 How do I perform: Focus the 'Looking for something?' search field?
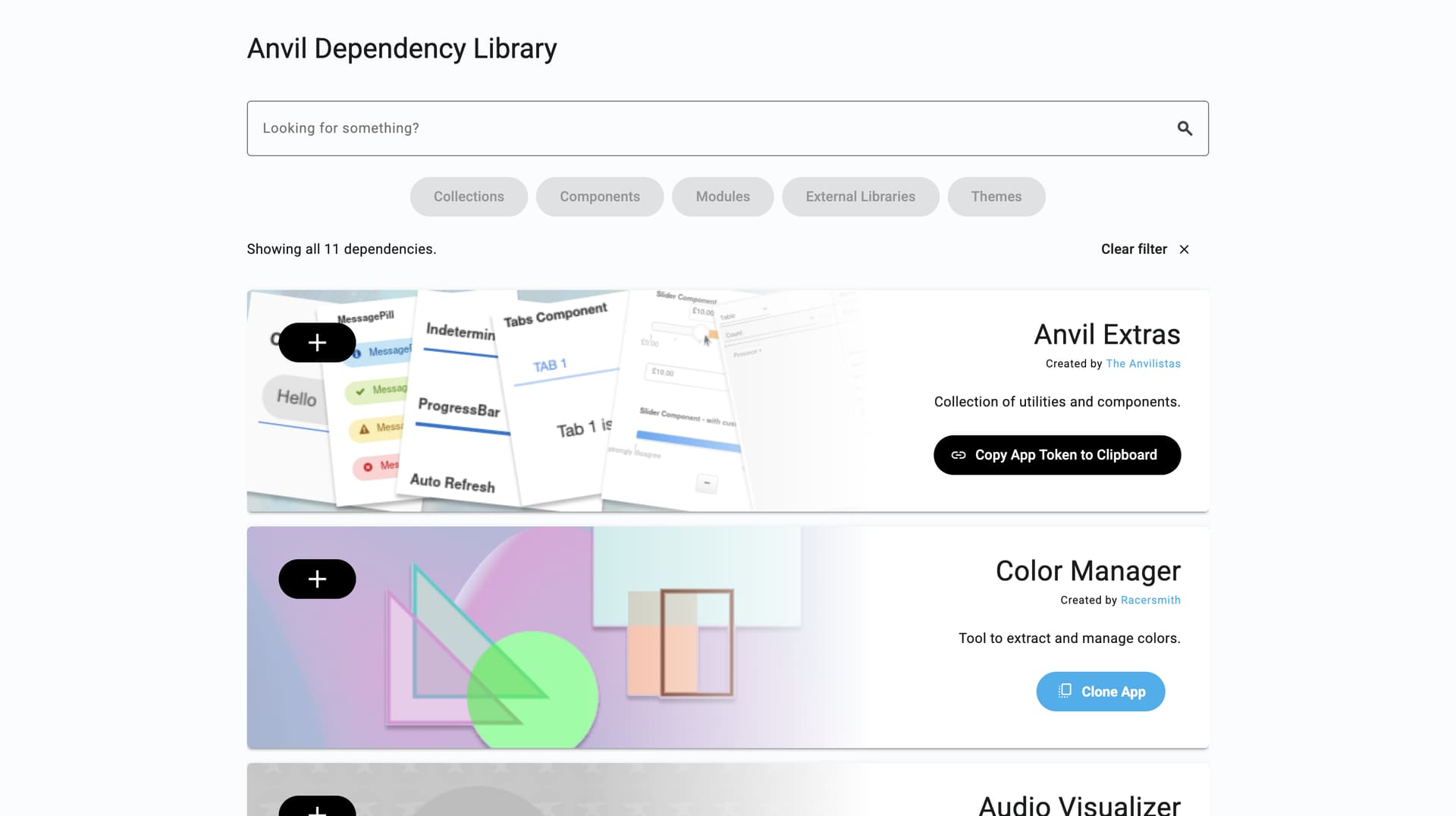pos(727,129)
